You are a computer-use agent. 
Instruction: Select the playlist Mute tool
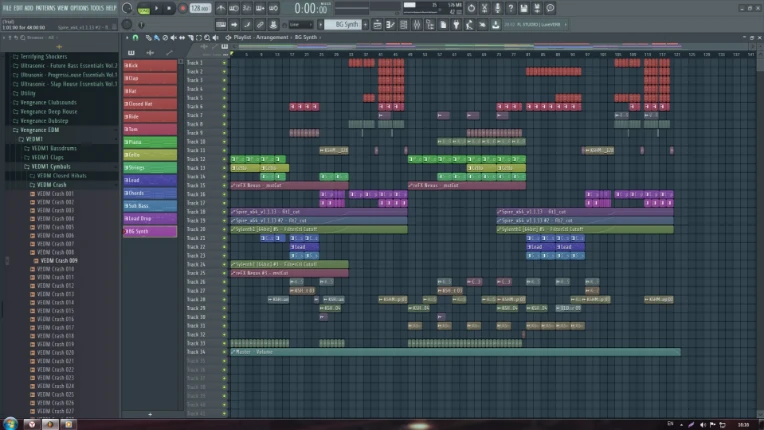pos(173,37)
